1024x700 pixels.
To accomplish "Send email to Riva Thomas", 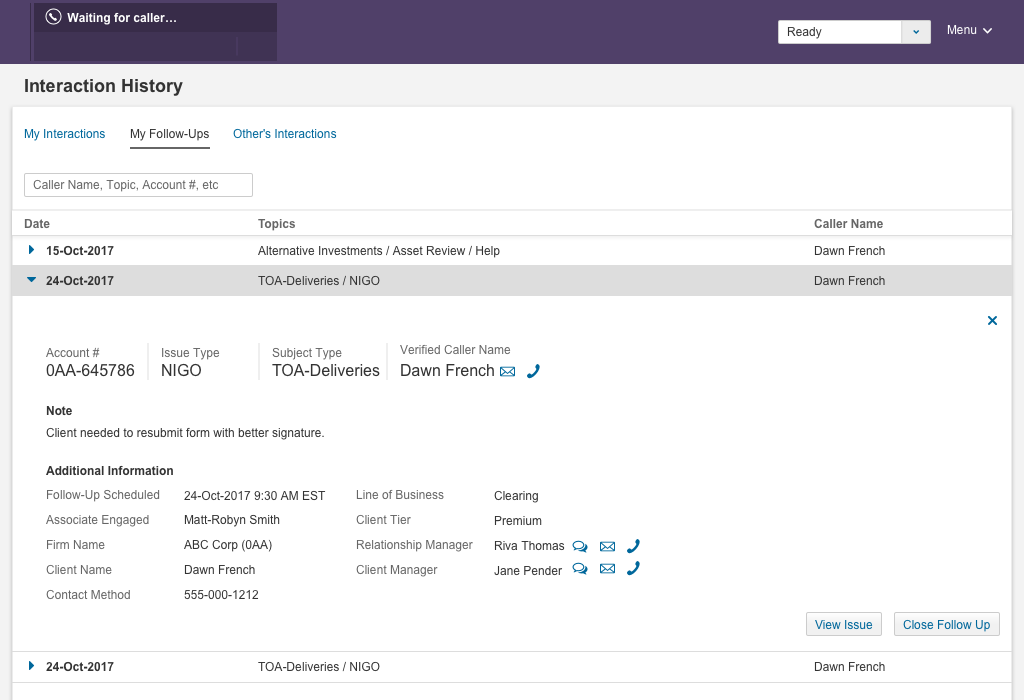I will tap(607, 546).
